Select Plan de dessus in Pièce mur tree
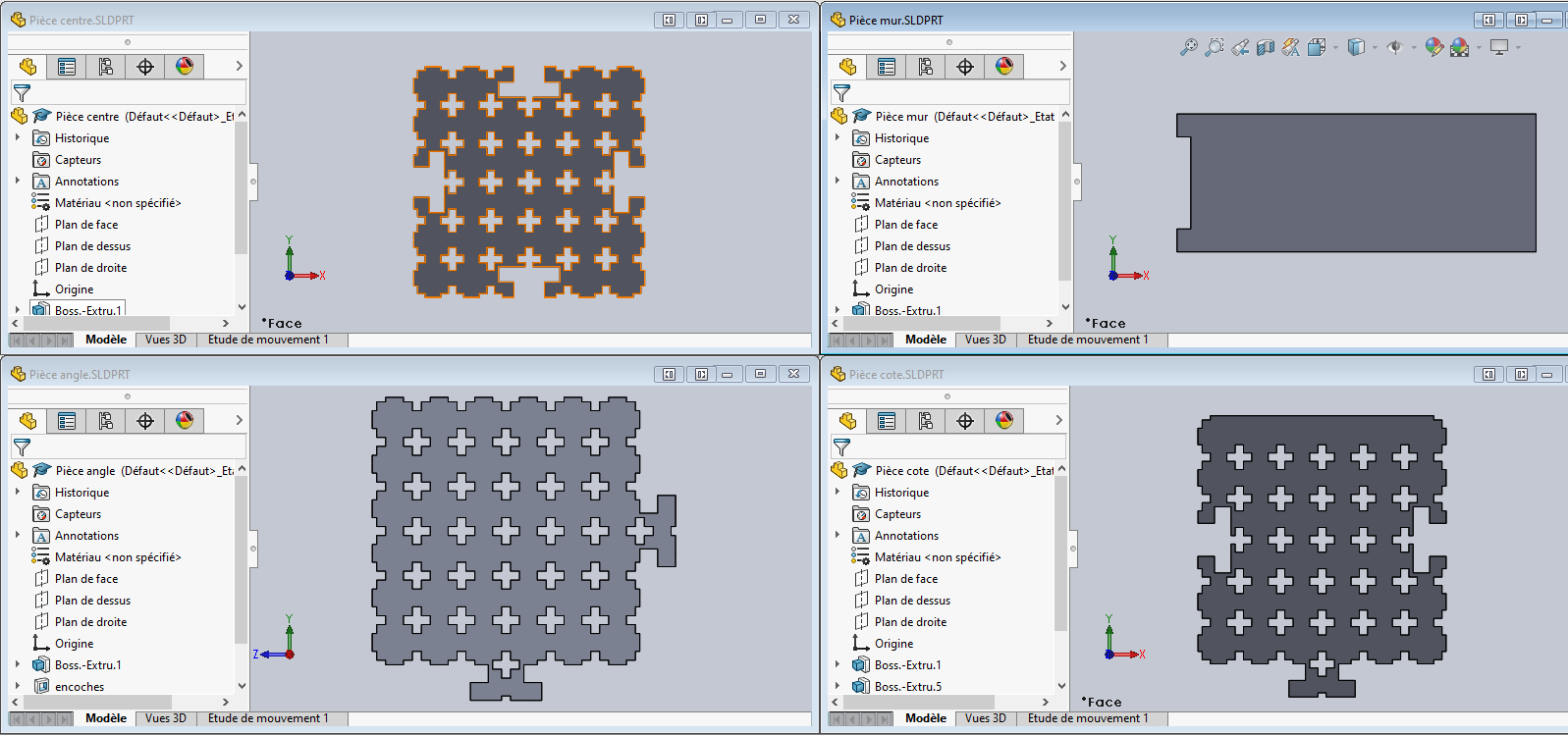 [912, 246]
